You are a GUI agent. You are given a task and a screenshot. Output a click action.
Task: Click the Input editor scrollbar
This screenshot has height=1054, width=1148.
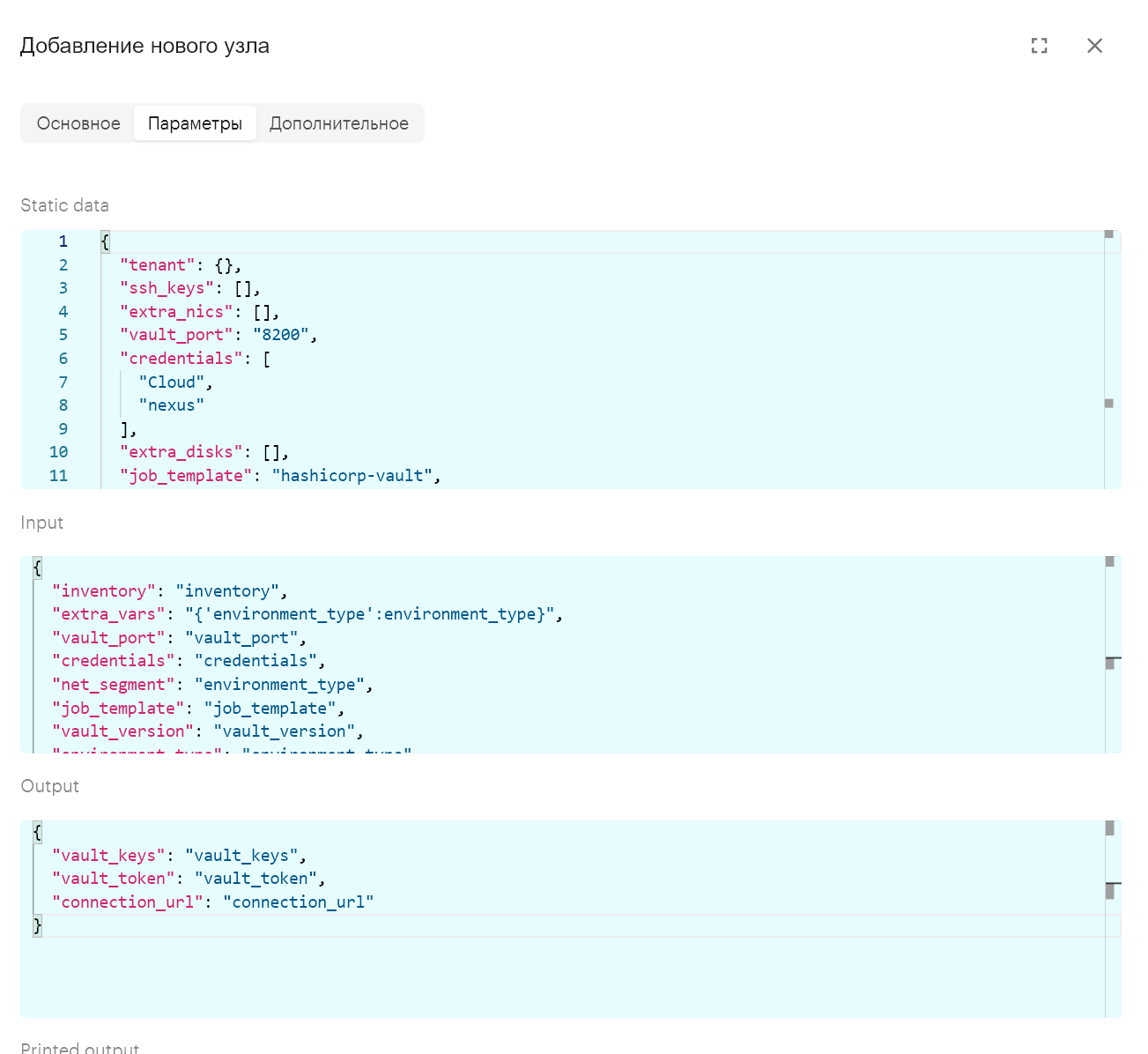pos(1113,655)
